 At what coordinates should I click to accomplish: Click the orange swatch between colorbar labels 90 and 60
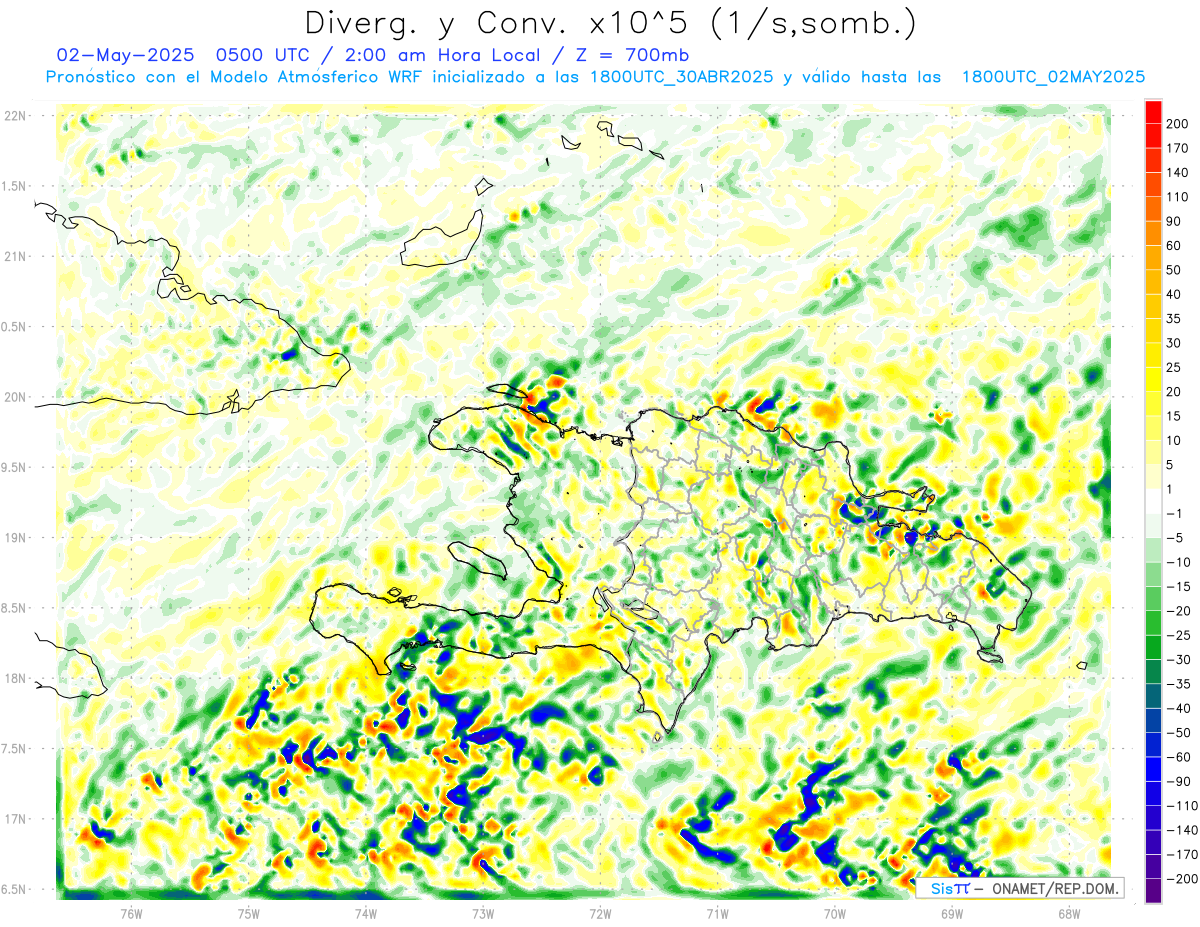[1153, 233]
